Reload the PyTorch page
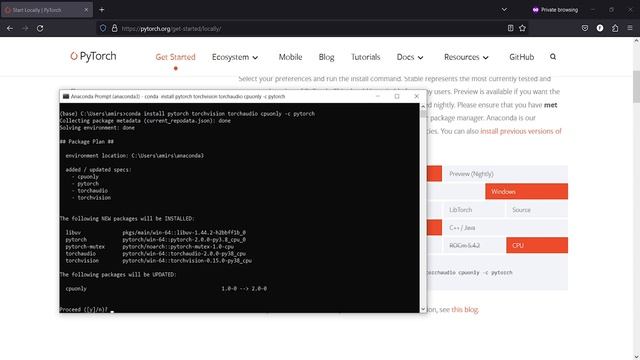Image resolution: width=640 pixels, height=360 pixels. point(40,29)
